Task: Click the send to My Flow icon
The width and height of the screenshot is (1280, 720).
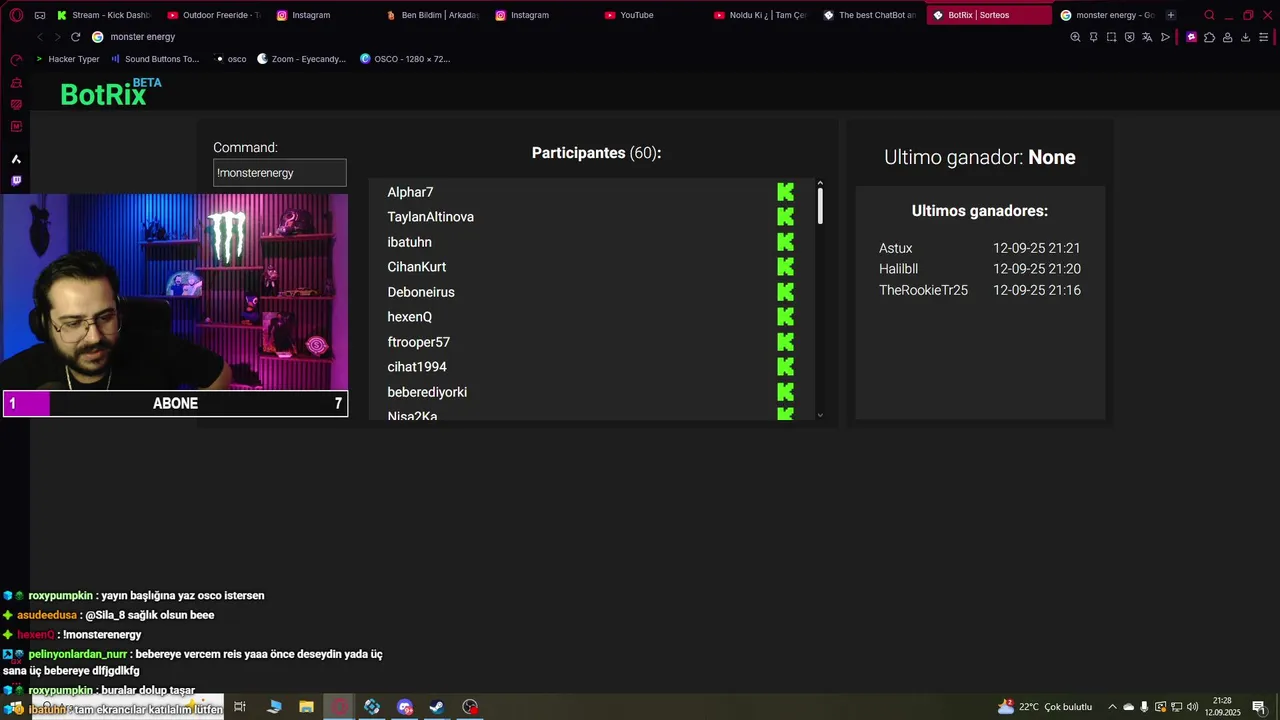Action: pos(1166,37)
